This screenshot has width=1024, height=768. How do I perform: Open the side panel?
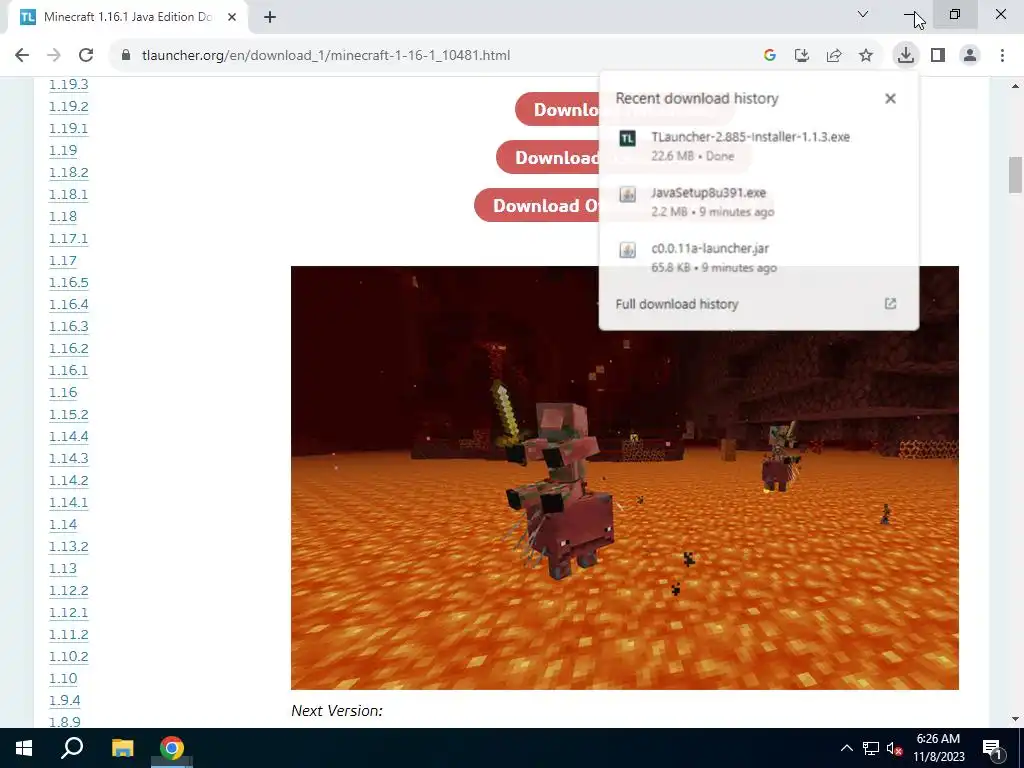938,56
